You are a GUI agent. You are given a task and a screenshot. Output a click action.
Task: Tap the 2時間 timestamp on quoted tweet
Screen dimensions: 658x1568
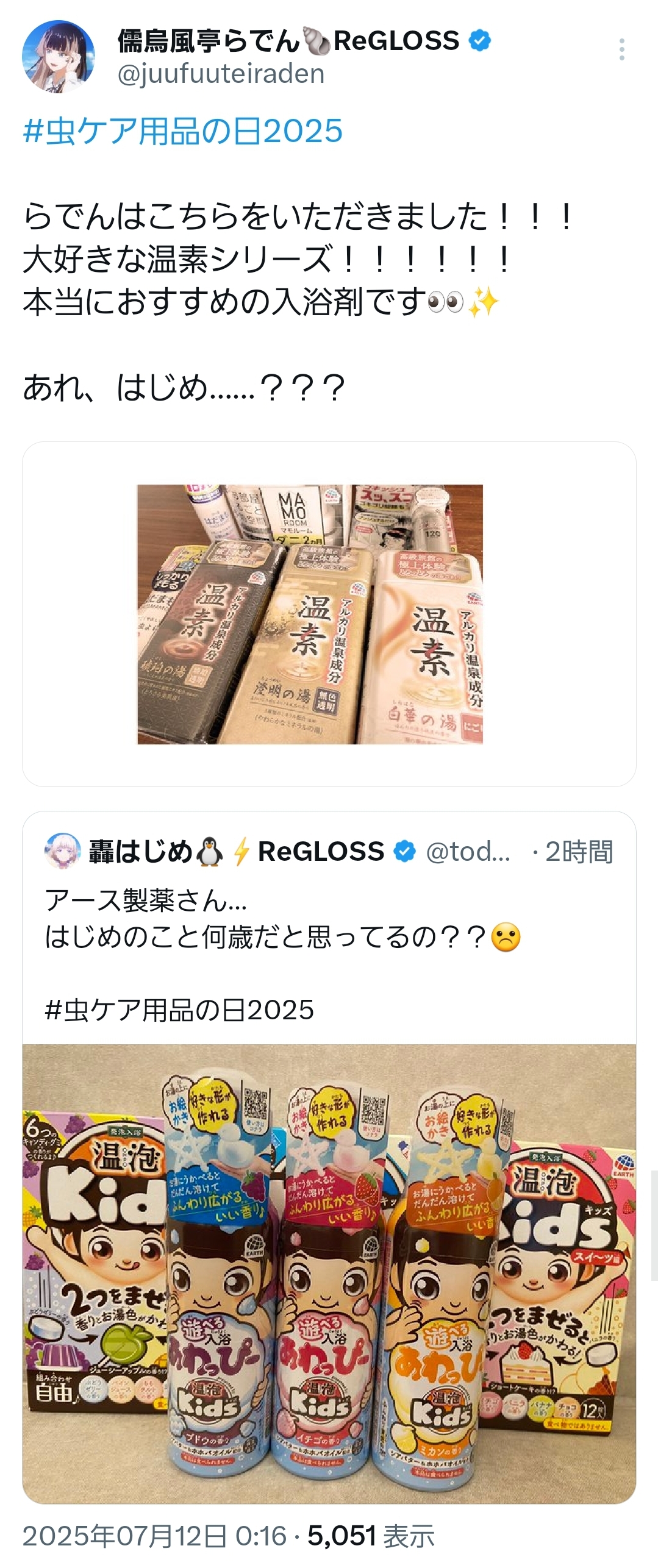579,852
